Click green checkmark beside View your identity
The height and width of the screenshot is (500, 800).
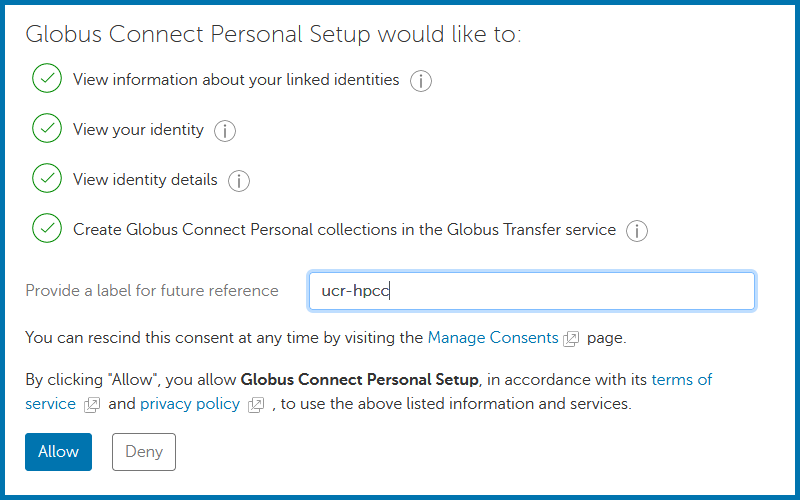[x=47, y=129]
